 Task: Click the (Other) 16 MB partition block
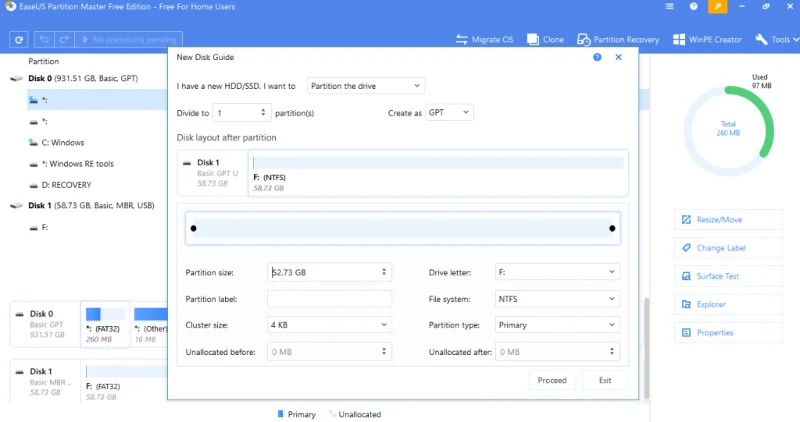150,325
